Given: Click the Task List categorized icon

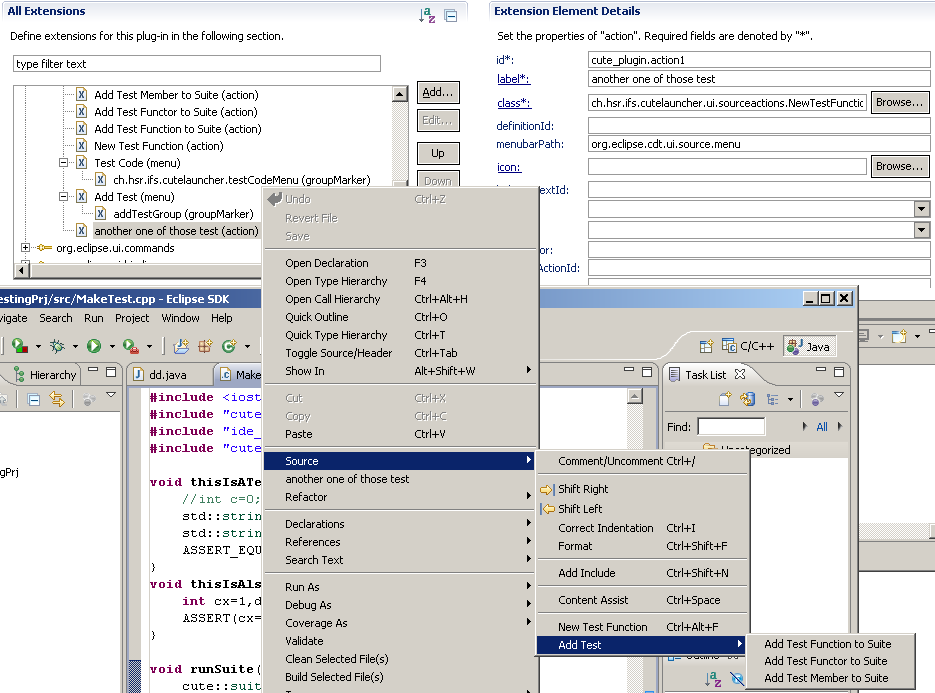Looking at the screenshot, I should pyautogui.click(x=773, y=399).
